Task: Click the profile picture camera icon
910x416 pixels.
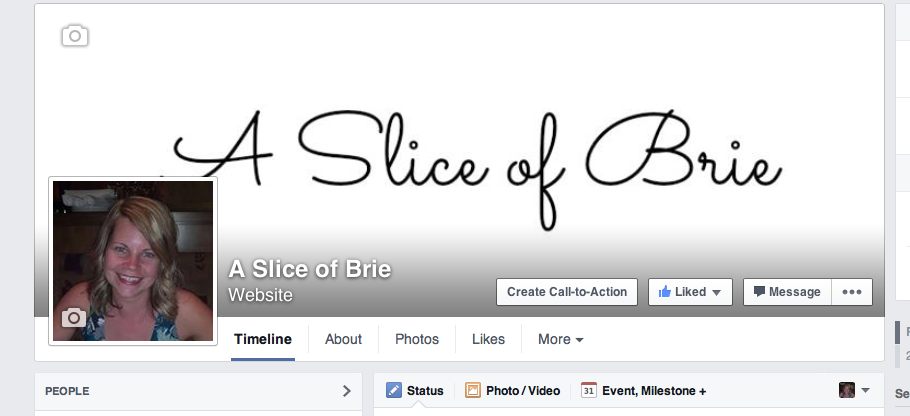Action: [74, 317]
